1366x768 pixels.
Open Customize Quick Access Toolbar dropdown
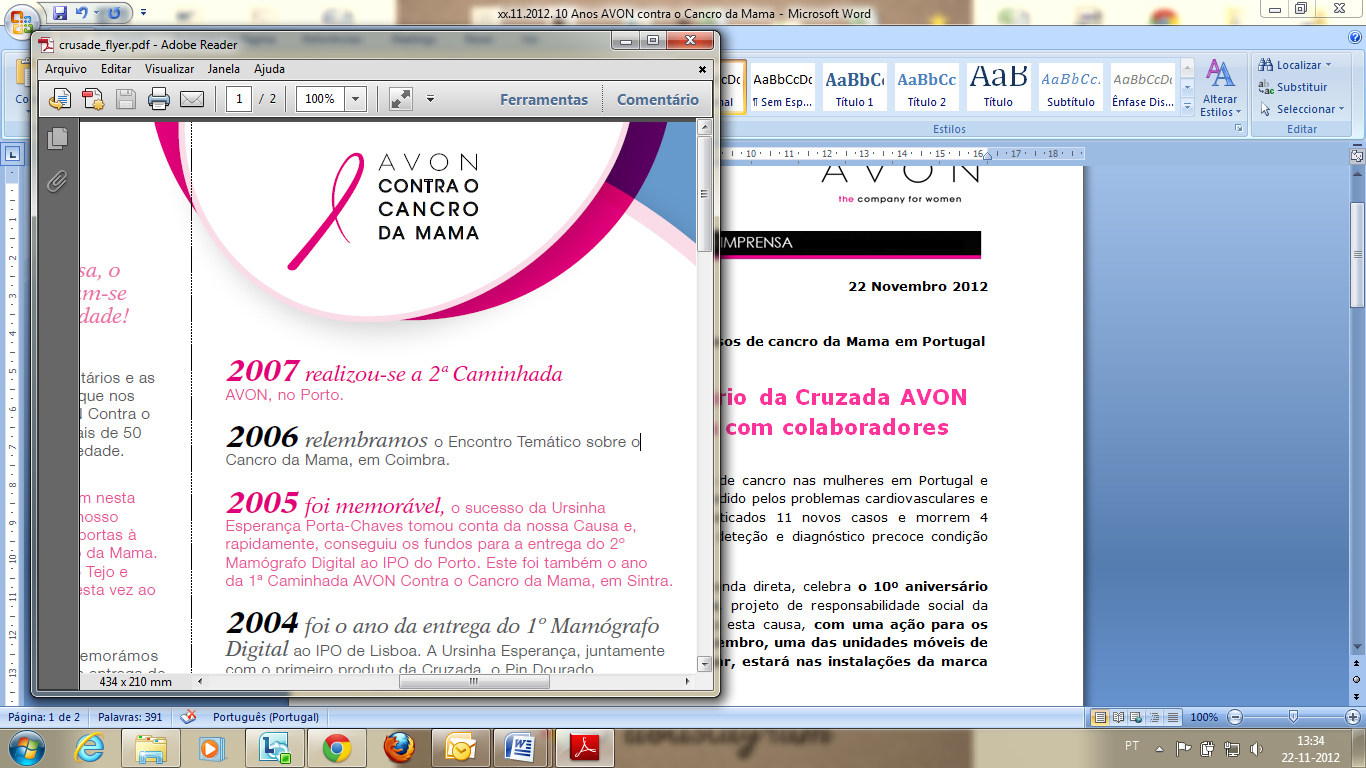143,13
